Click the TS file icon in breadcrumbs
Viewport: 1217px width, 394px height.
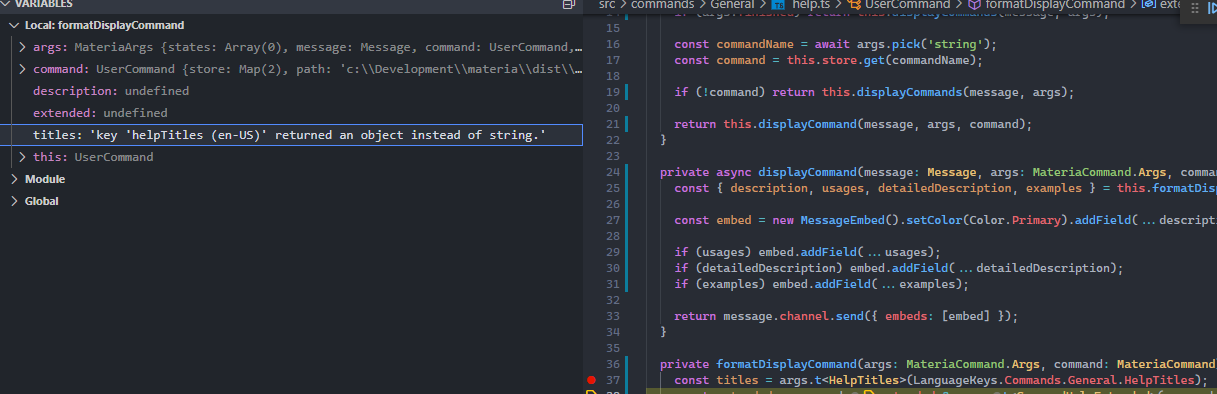click(779, 5)
